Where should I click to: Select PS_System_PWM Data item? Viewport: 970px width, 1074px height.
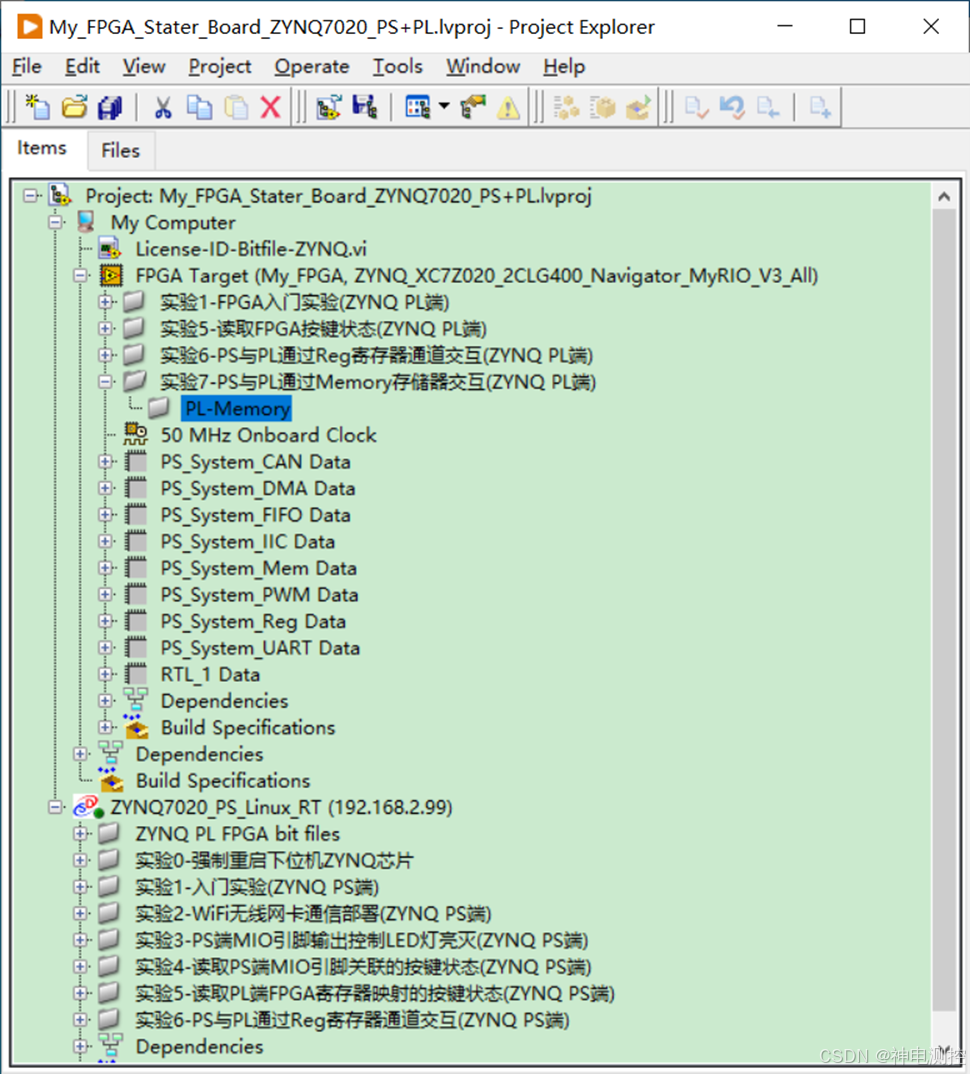coord(259,595)
